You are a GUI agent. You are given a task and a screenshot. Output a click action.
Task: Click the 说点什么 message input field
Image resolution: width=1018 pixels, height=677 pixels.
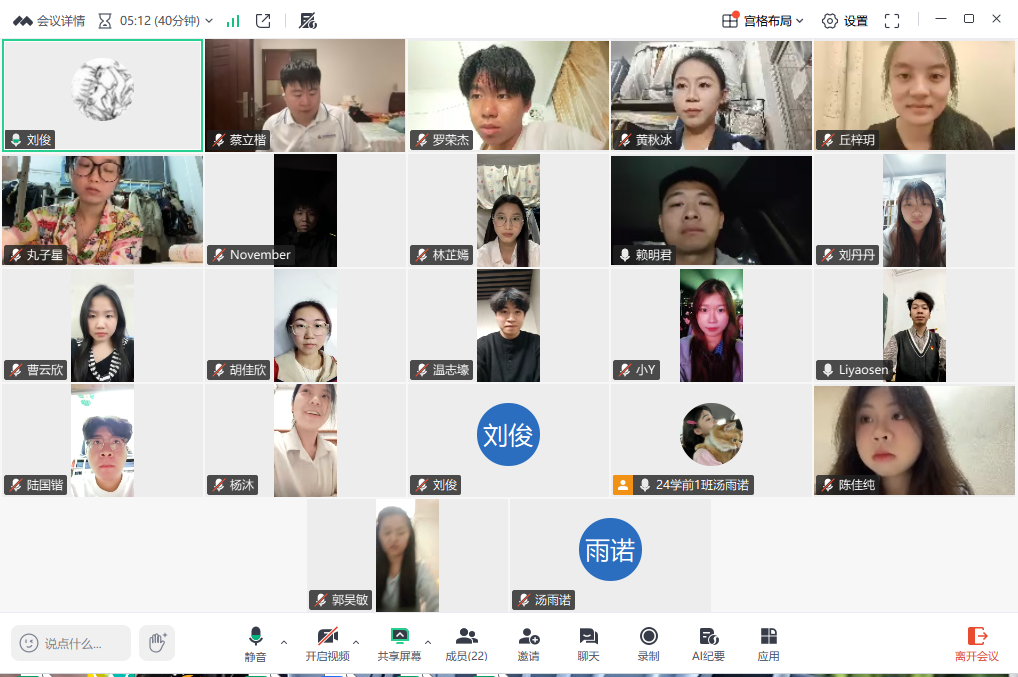click(x=72, y=643)
